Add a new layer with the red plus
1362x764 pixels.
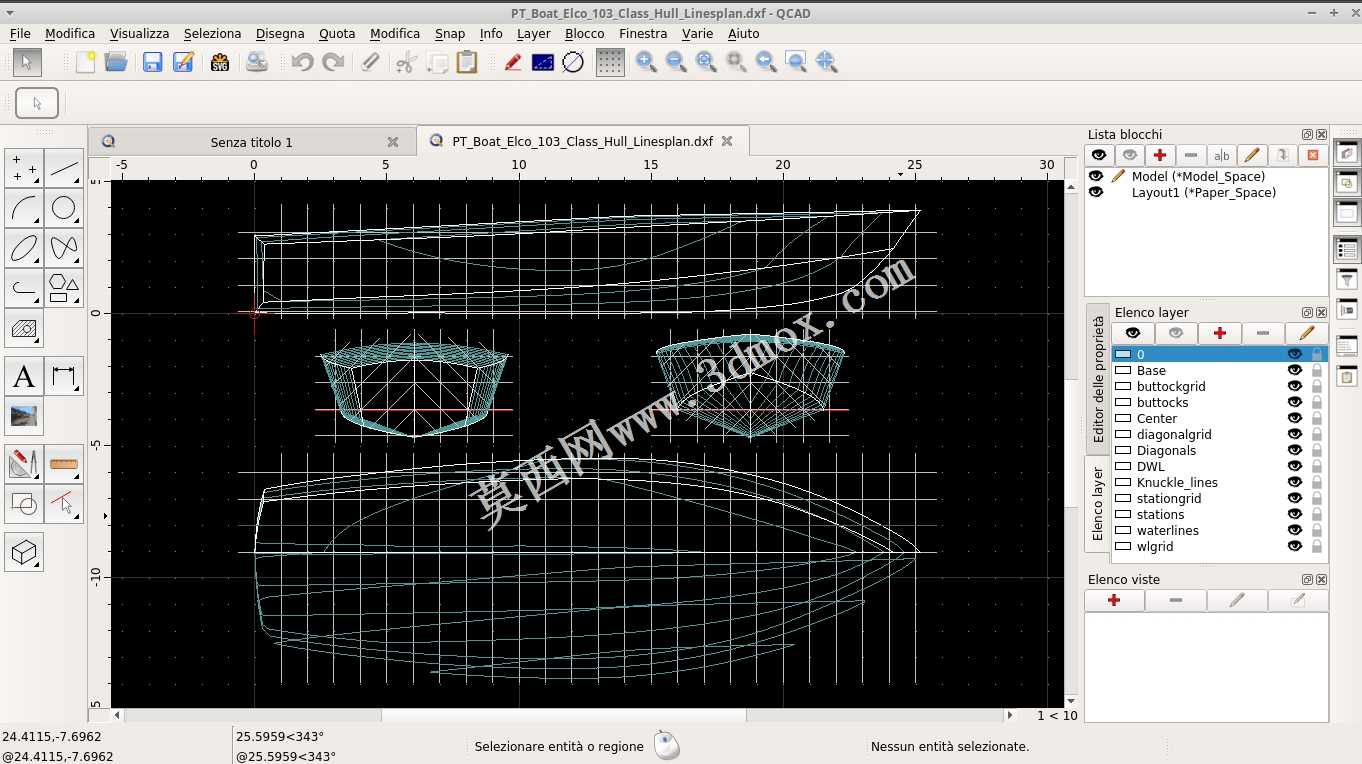1219,333
